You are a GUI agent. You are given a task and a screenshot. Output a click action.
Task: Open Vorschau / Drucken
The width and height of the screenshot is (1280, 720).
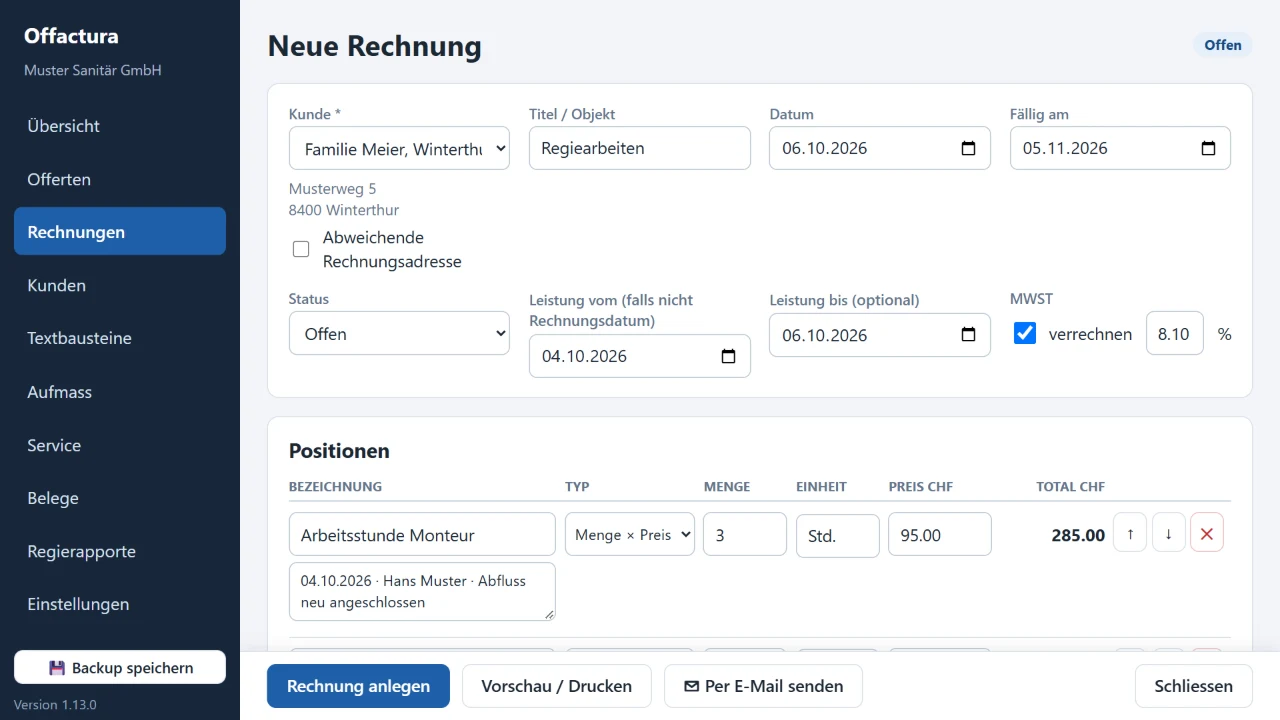pyautogui.click(x=556, y=686)
